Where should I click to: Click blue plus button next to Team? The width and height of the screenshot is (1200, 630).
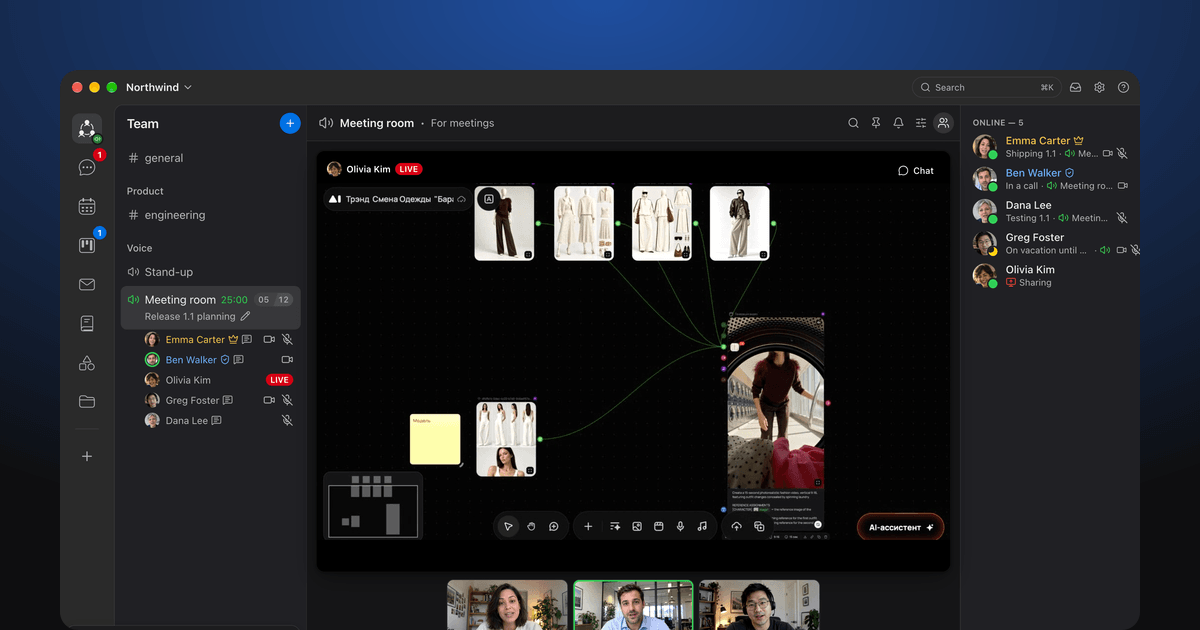[x=290, y=123]
